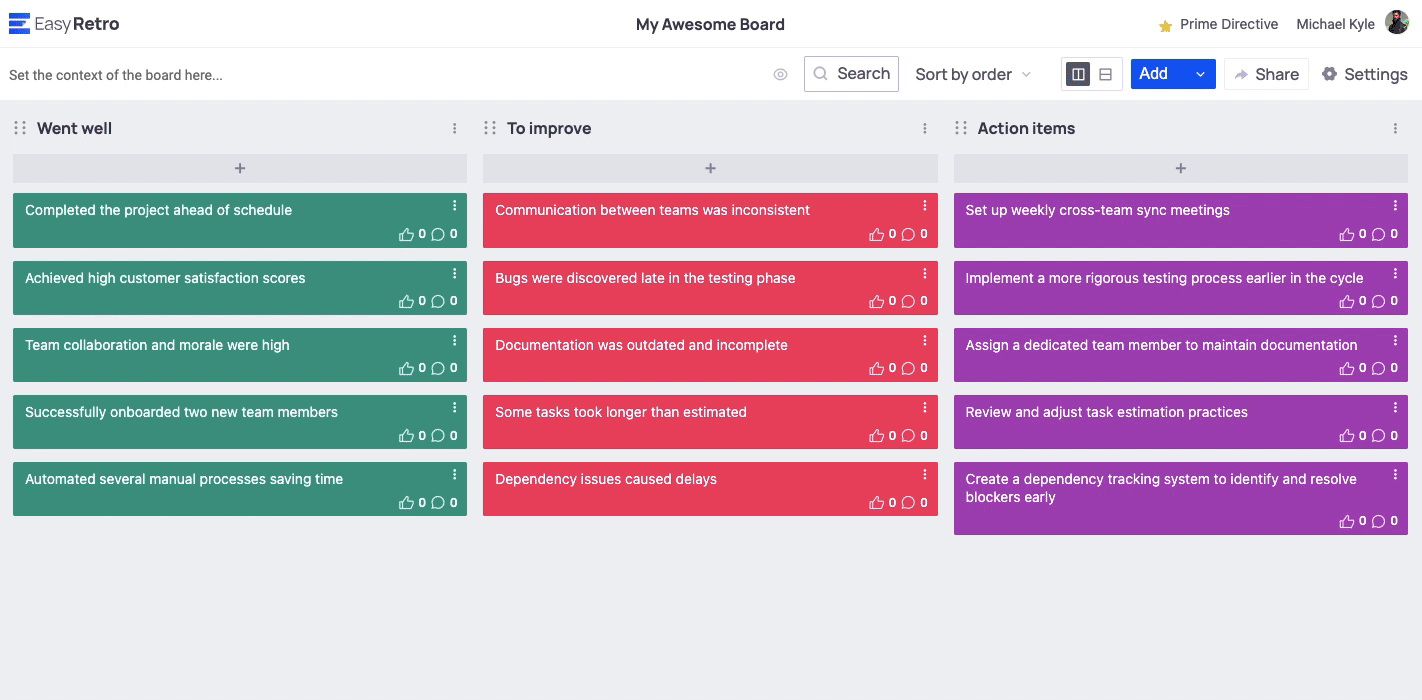Click the Search input field
This screenshot has width=1422, height=700.
pos(852,74)
